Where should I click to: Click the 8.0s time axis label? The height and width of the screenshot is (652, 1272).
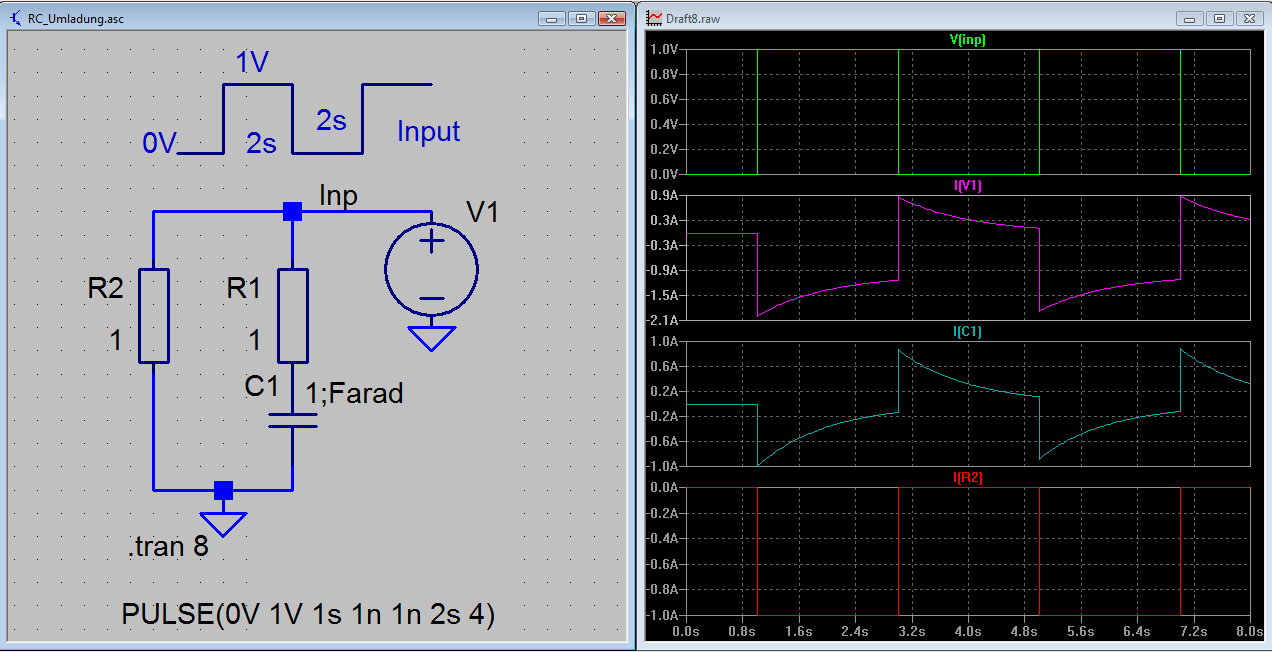[1249, 631]
